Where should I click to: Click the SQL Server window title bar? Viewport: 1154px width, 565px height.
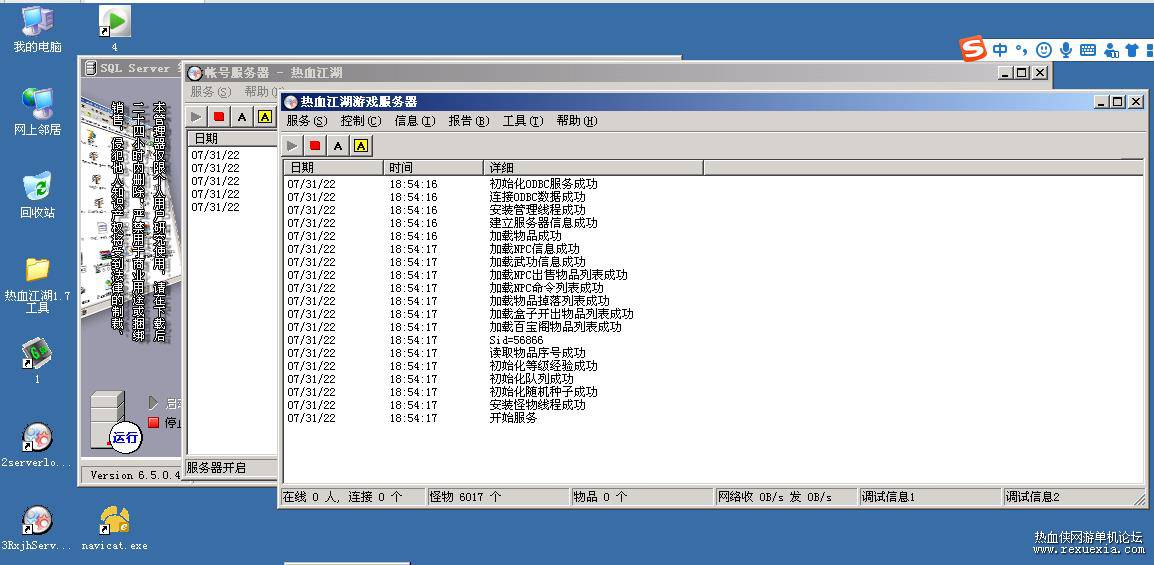131,68
